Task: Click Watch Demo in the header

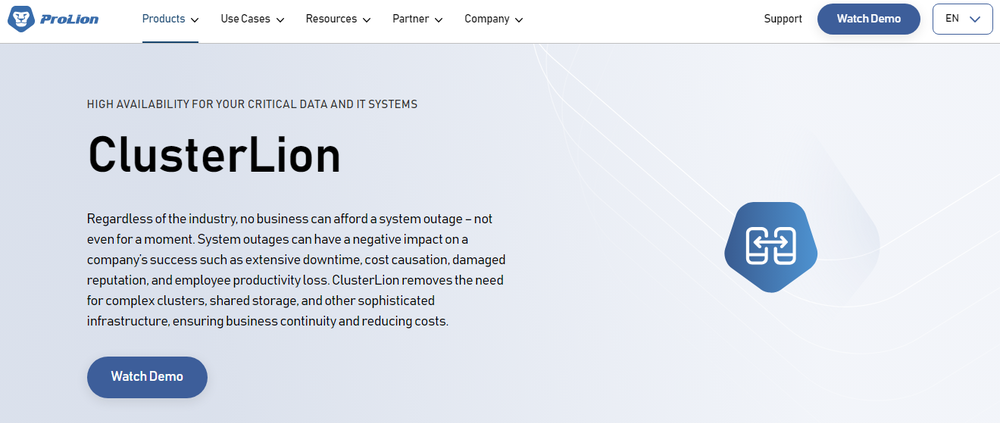Action: point(869,19)
